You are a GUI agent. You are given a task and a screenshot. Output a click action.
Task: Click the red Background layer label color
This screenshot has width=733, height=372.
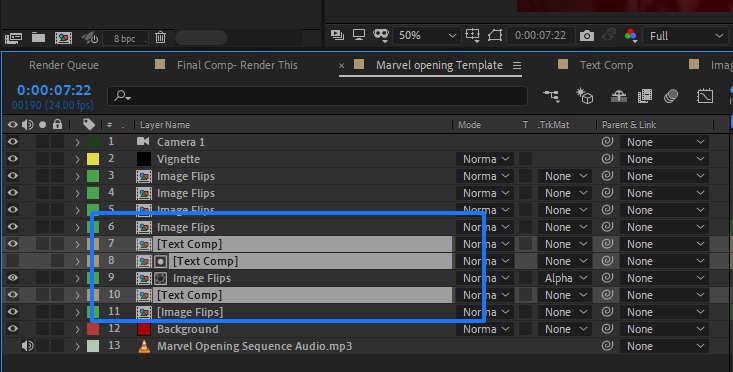point(93,329)
